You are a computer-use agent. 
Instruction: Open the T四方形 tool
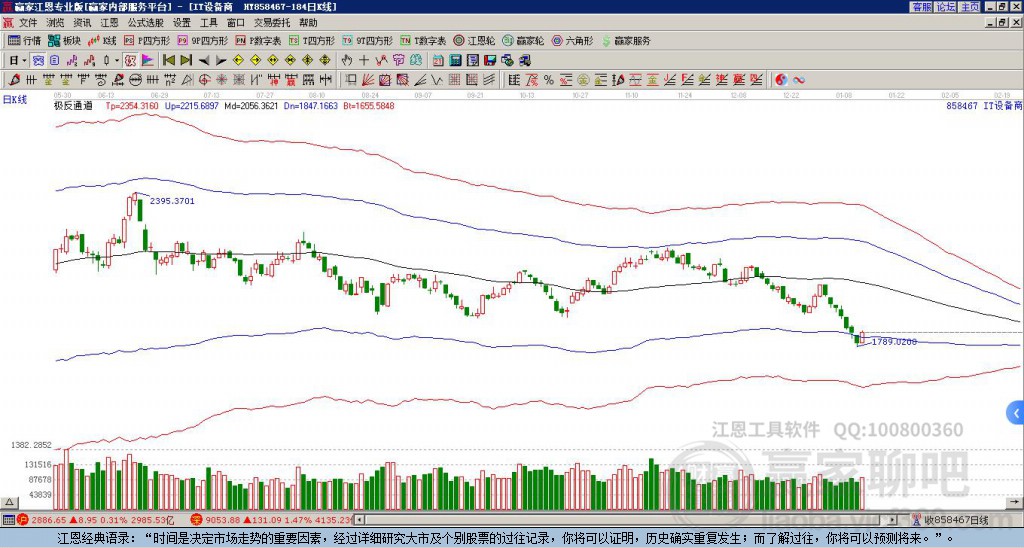pyautogui.click(x=312, y=41)
